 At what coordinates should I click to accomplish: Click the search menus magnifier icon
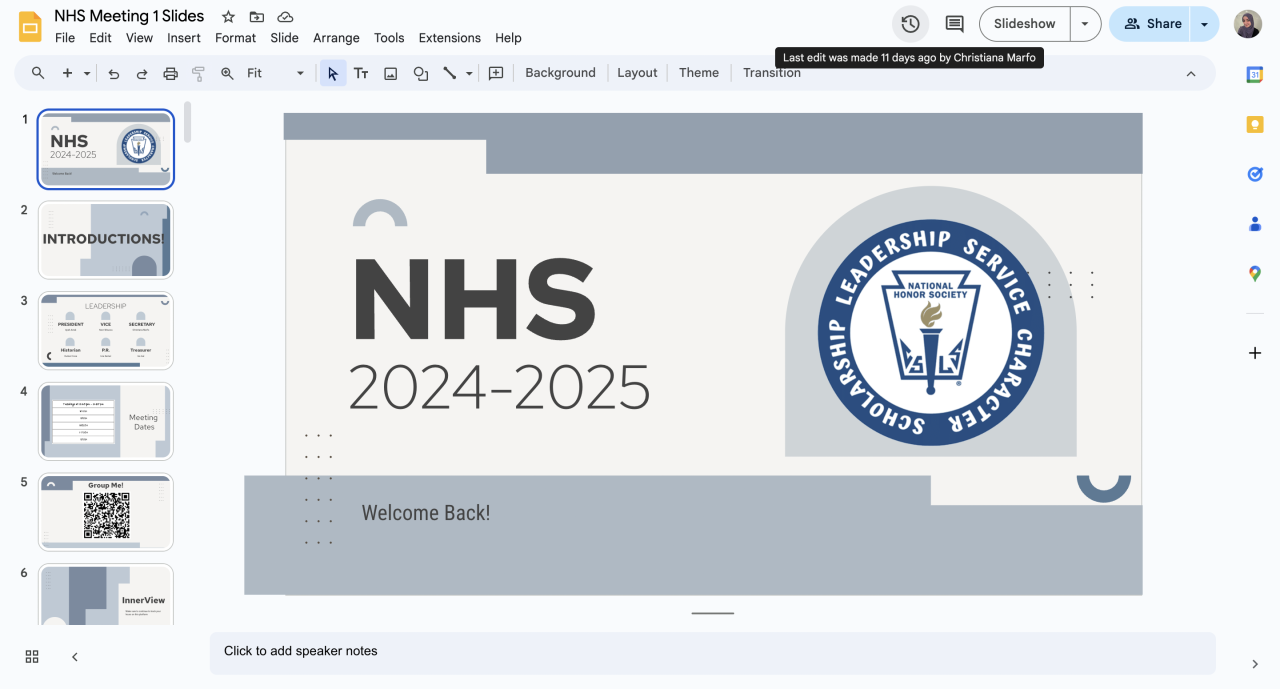point(38,73)
